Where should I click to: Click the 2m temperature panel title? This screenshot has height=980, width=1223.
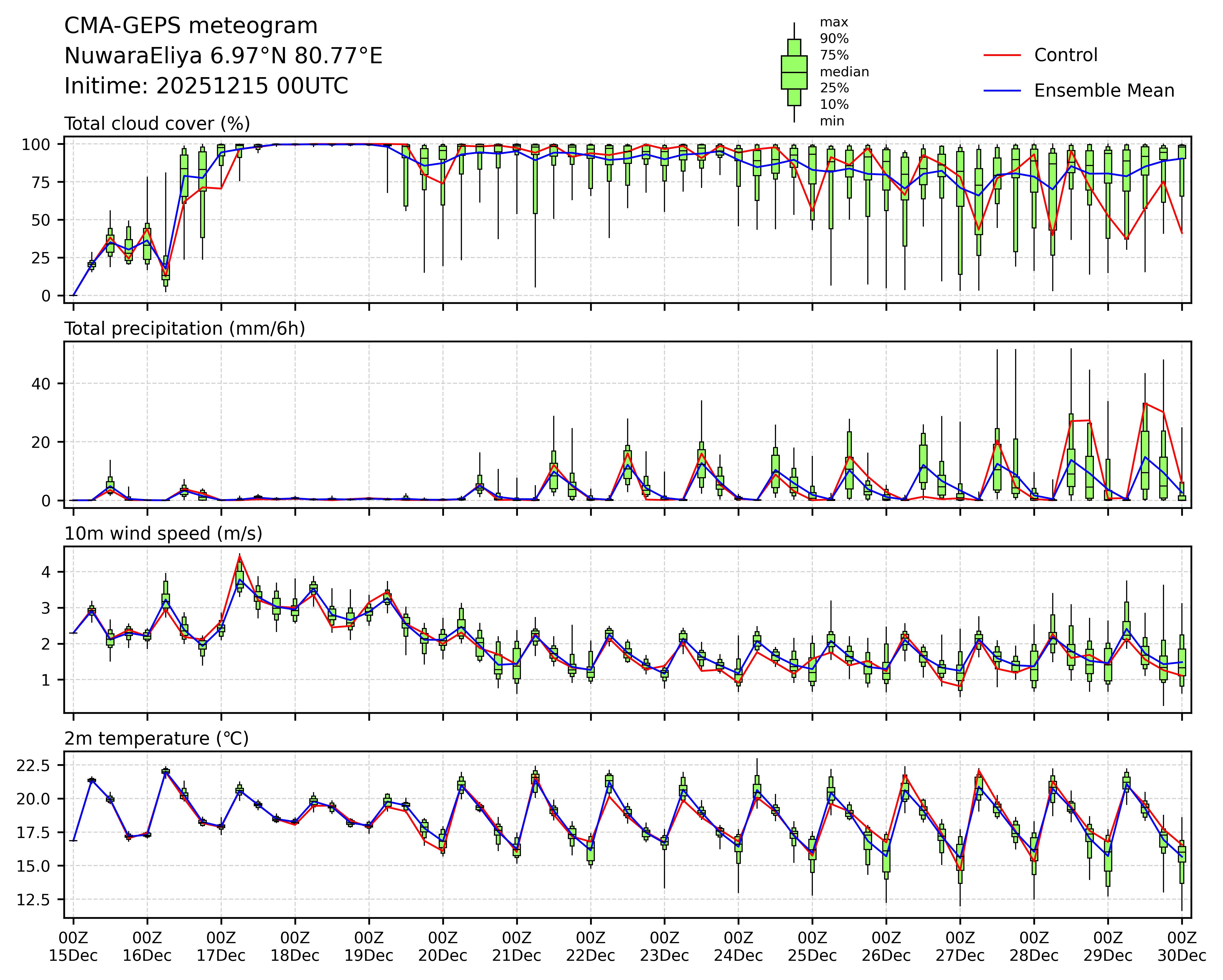coord(156,738)
